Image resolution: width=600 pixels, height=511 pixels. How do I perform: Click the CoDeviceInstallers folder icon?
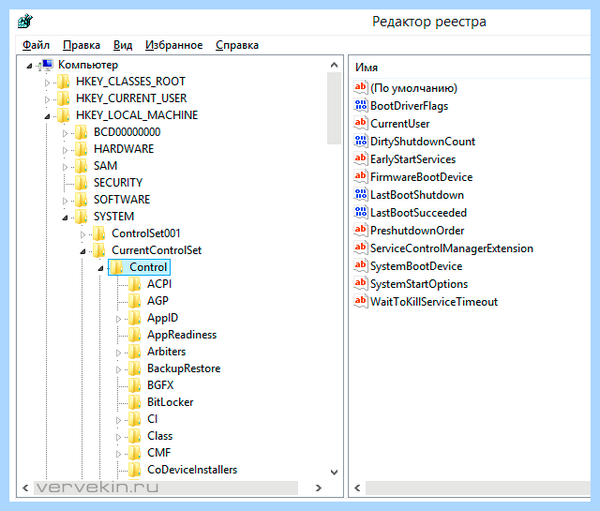click(x=134, y=470)
